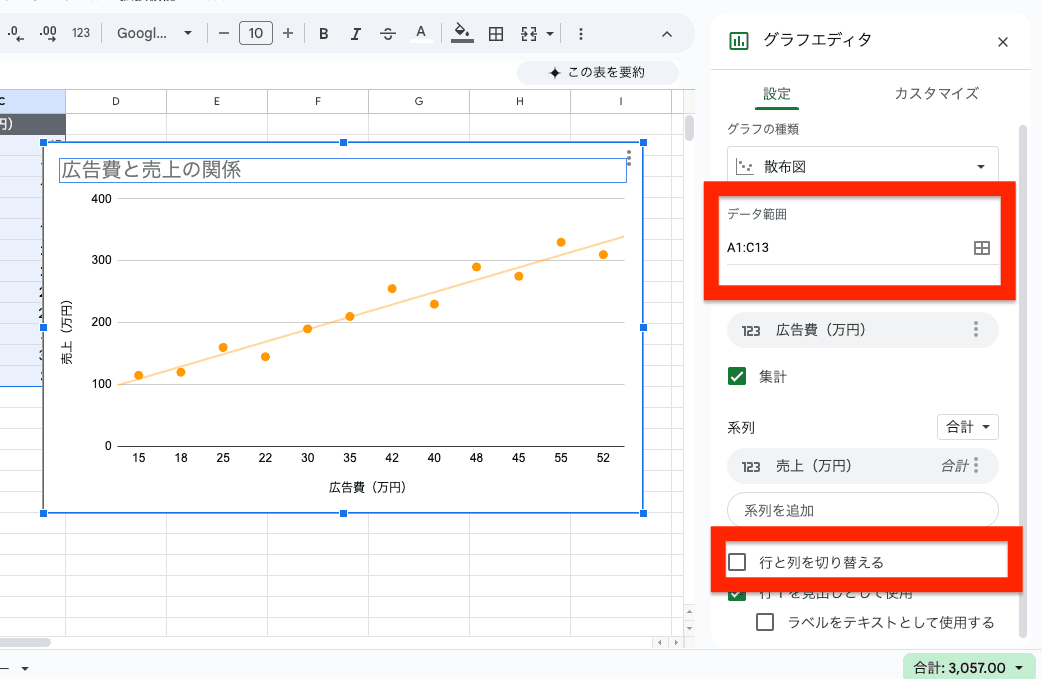
Task: Click the 系列を追加 field
Action: pos(862,510)
